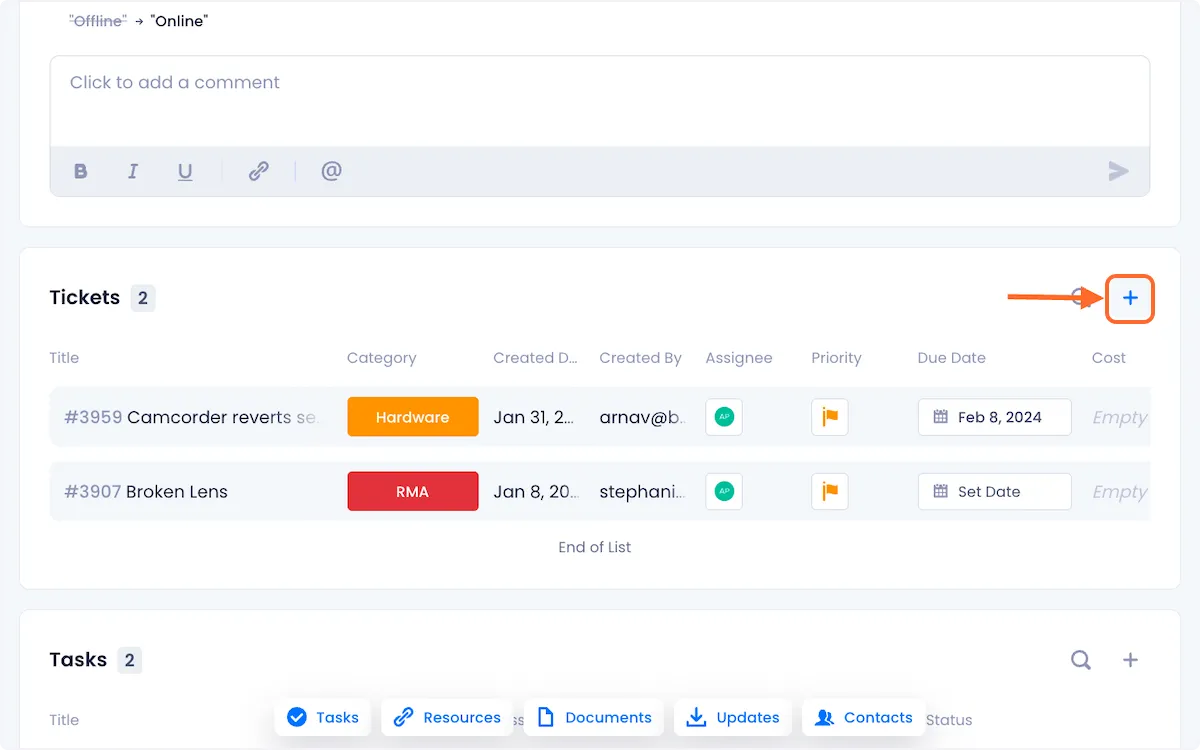Click the @ mention icon
Viewport: 1200px width, 750px height.
pyautogui.click(x=331, y=171)
